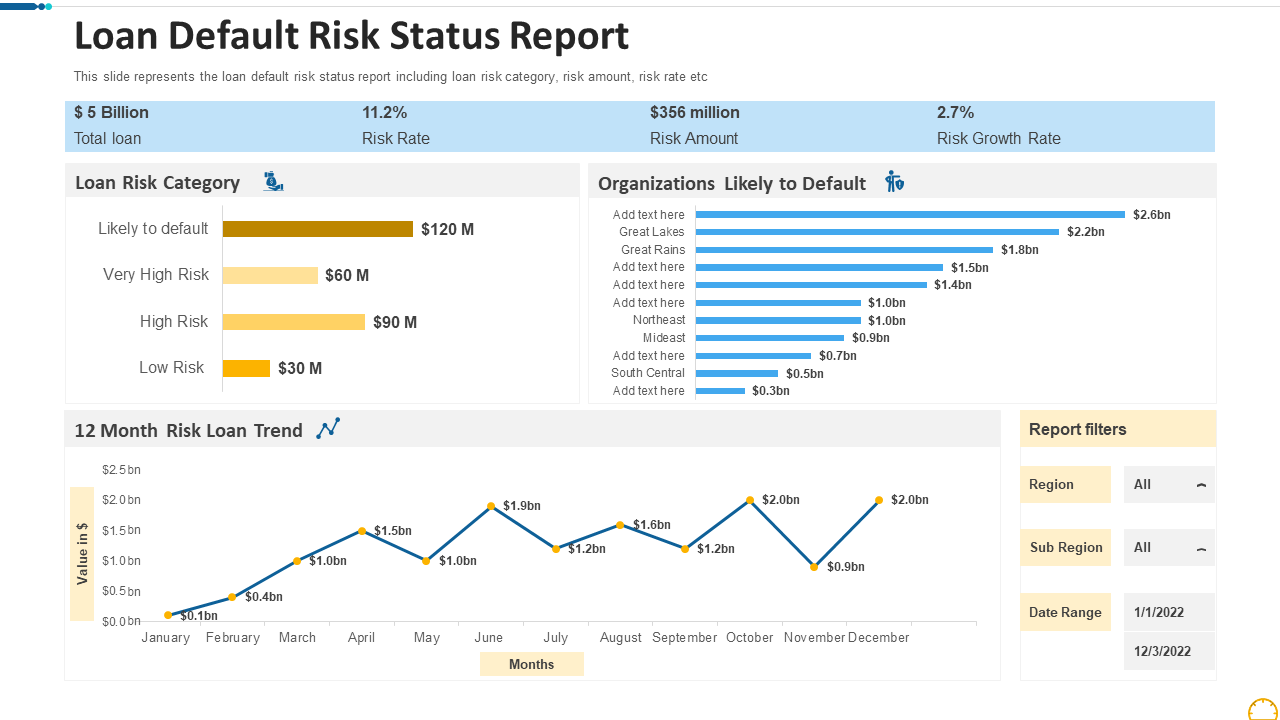Click the Loan Risk Category hand-money icon
Screen dimensions: 1280x720
pos(273,182)
